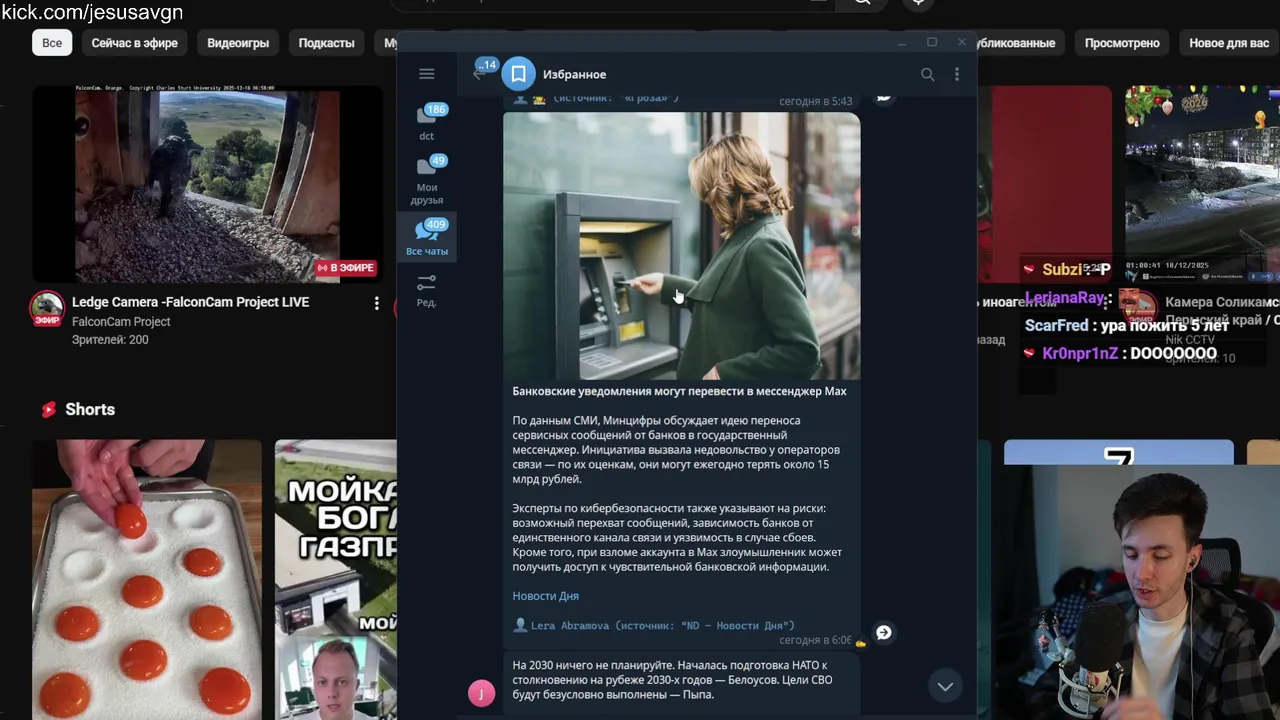
Task: Go back using Telegram's back arrow
Action: click(479, 73)
